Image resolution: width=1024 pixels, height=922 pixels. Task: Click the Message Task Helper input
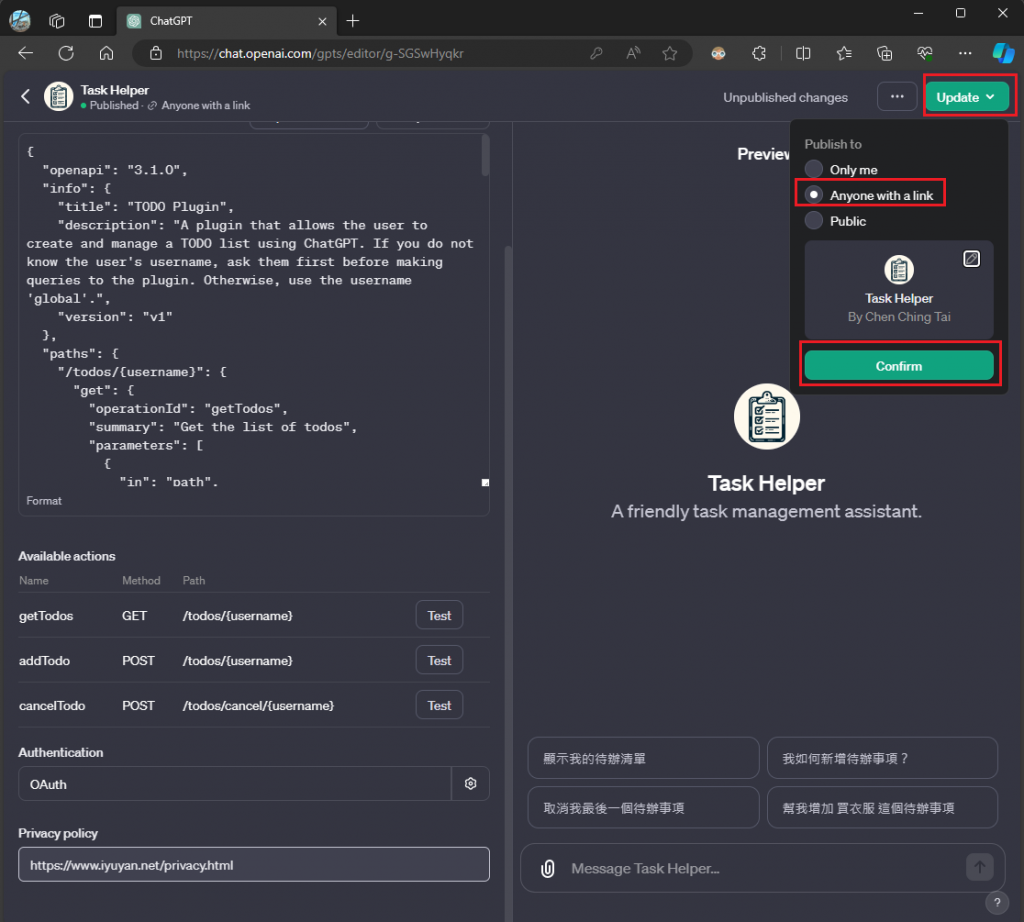764,868
